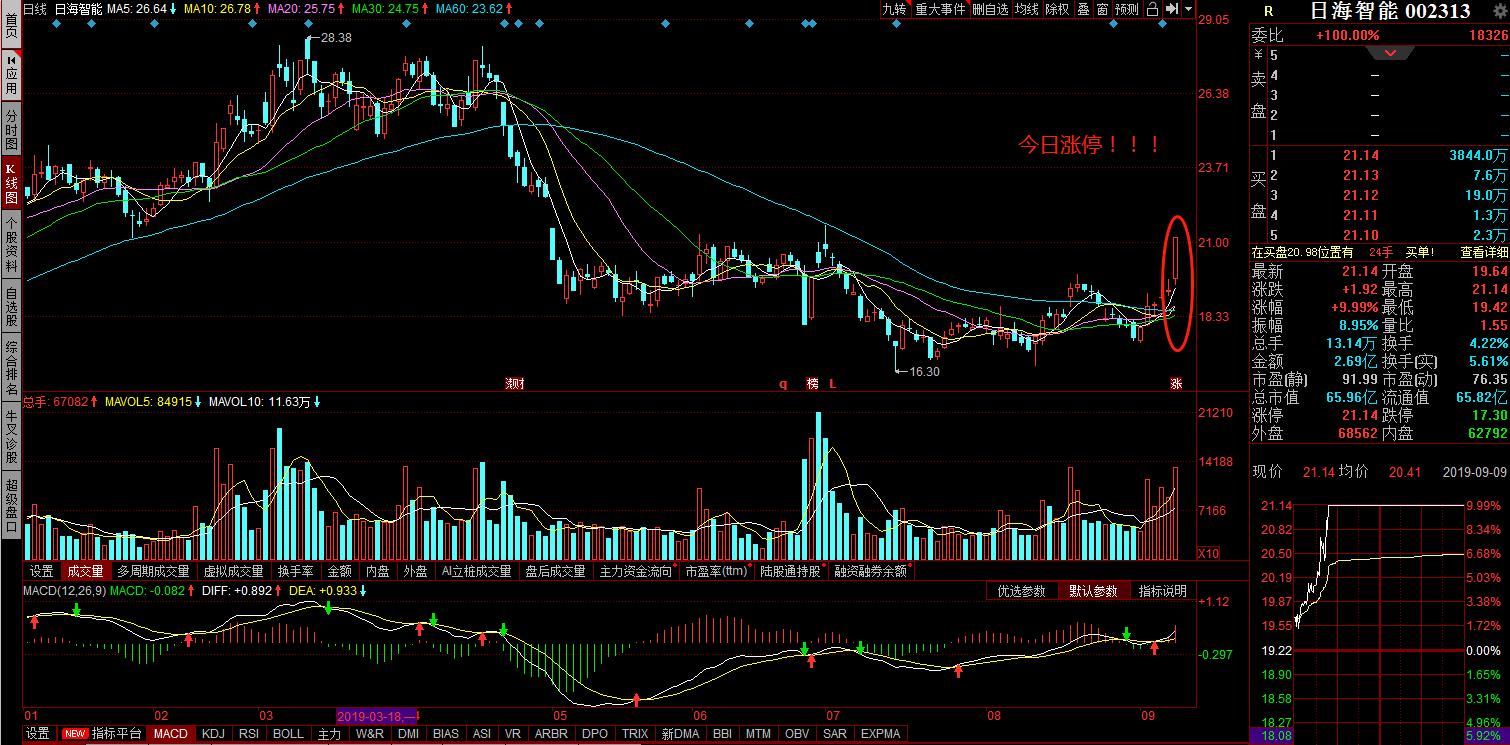This screenshot has height=745, width=1510.
Task: Open the NEW 指标平台 tab
Action: click(102, 734)
